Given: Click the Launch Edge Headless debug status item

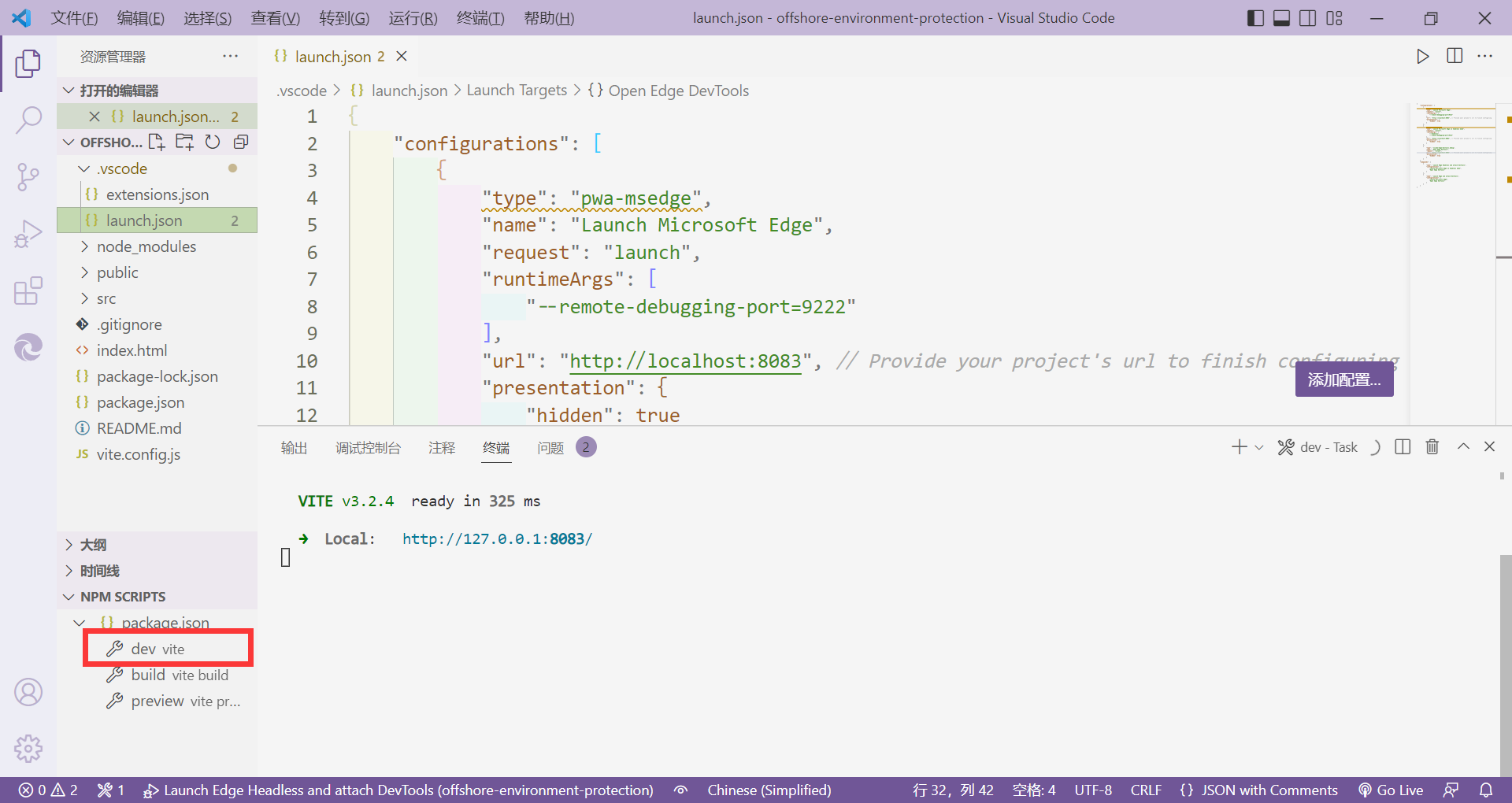Looking at the screenshot, I should click(x=398, y=790).
